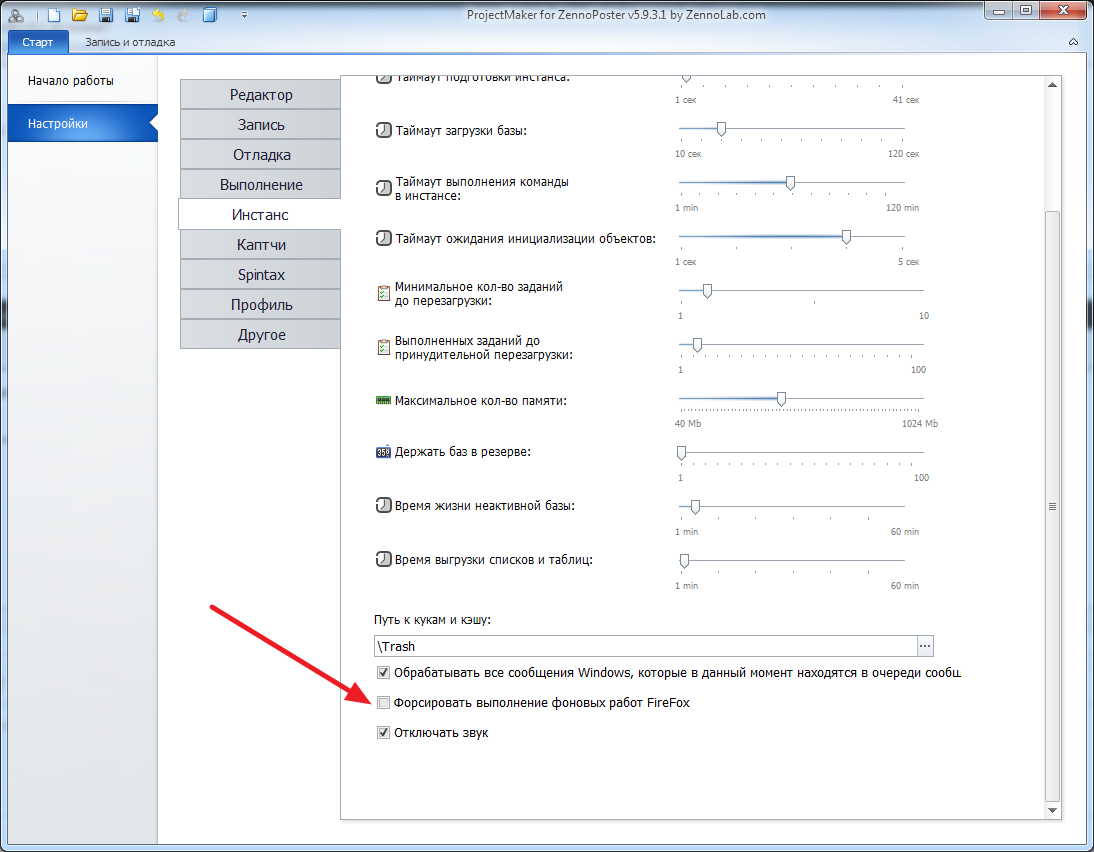Click clipboard icon beside Минимальное кол-во заданий
Image resolution: width=1094 pixels, height=852 pixels.
click(x=383, y=293)
